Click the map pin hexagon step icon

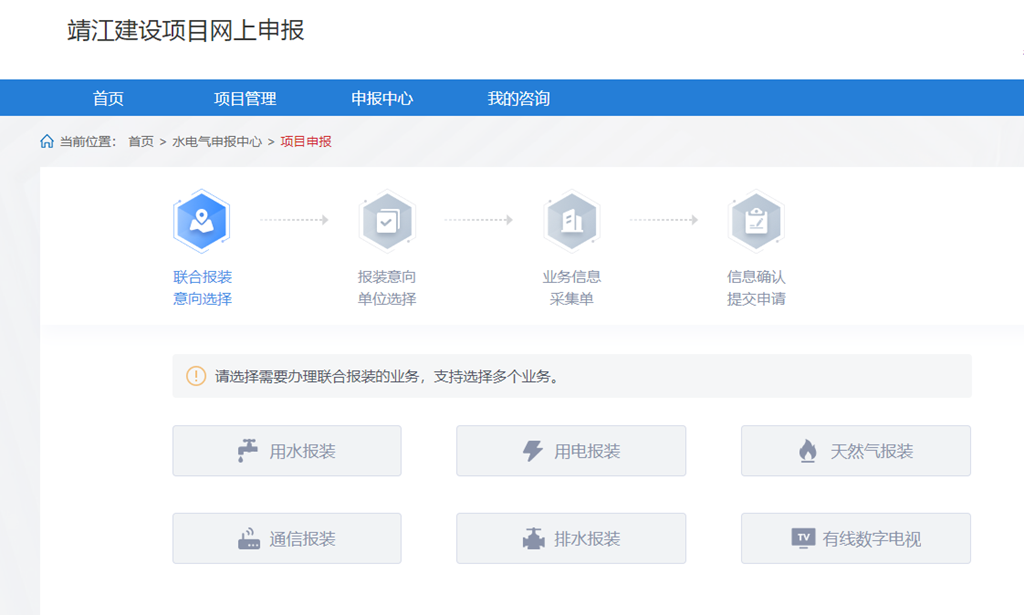pos(201,221)
